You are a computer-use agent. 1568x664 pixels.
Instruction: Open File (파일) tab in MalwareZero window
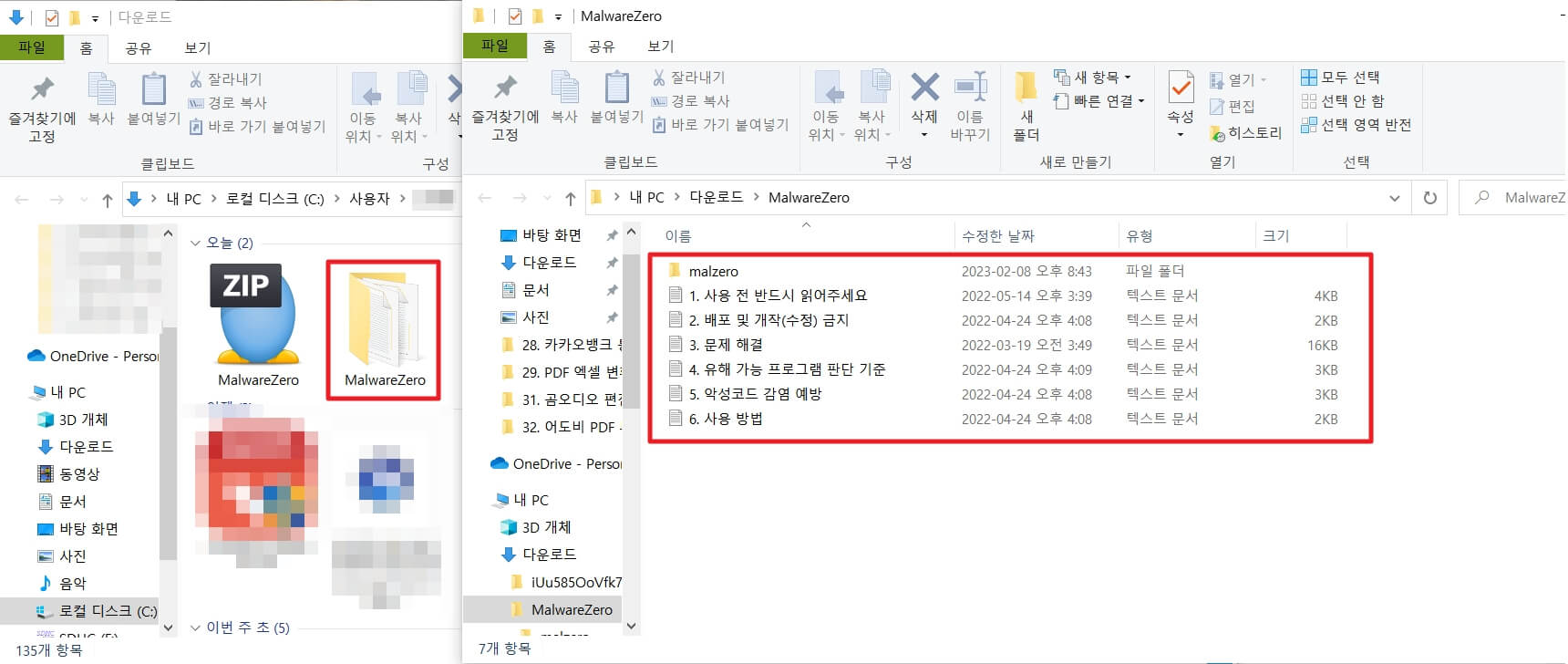point(495,46)
